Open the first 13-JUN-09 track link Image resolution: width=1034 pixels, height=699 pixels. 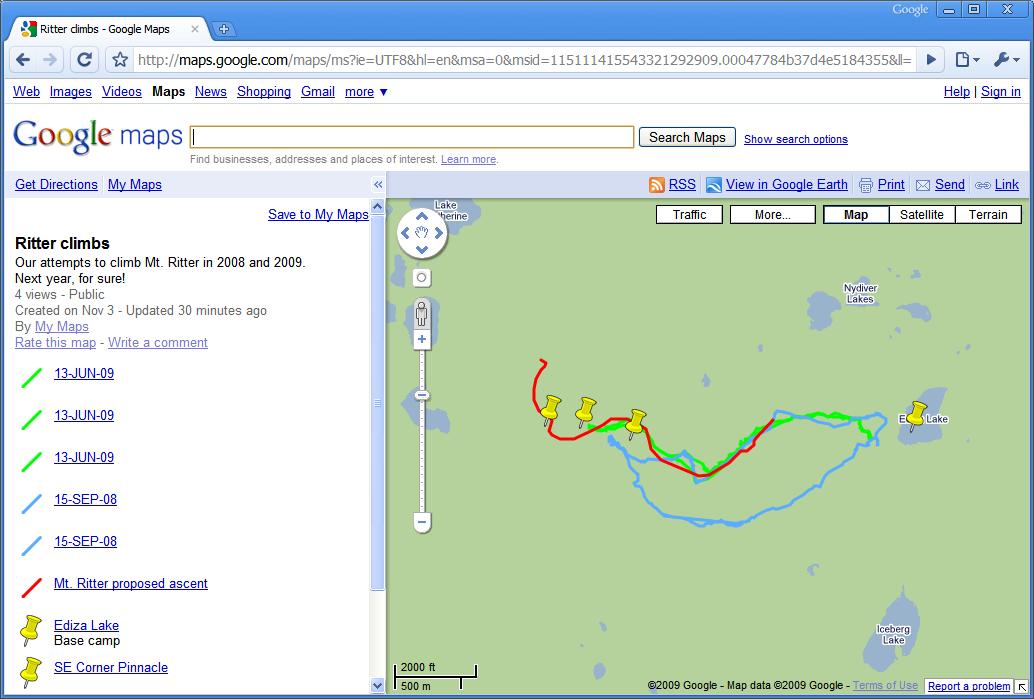[x=84, y=373]
